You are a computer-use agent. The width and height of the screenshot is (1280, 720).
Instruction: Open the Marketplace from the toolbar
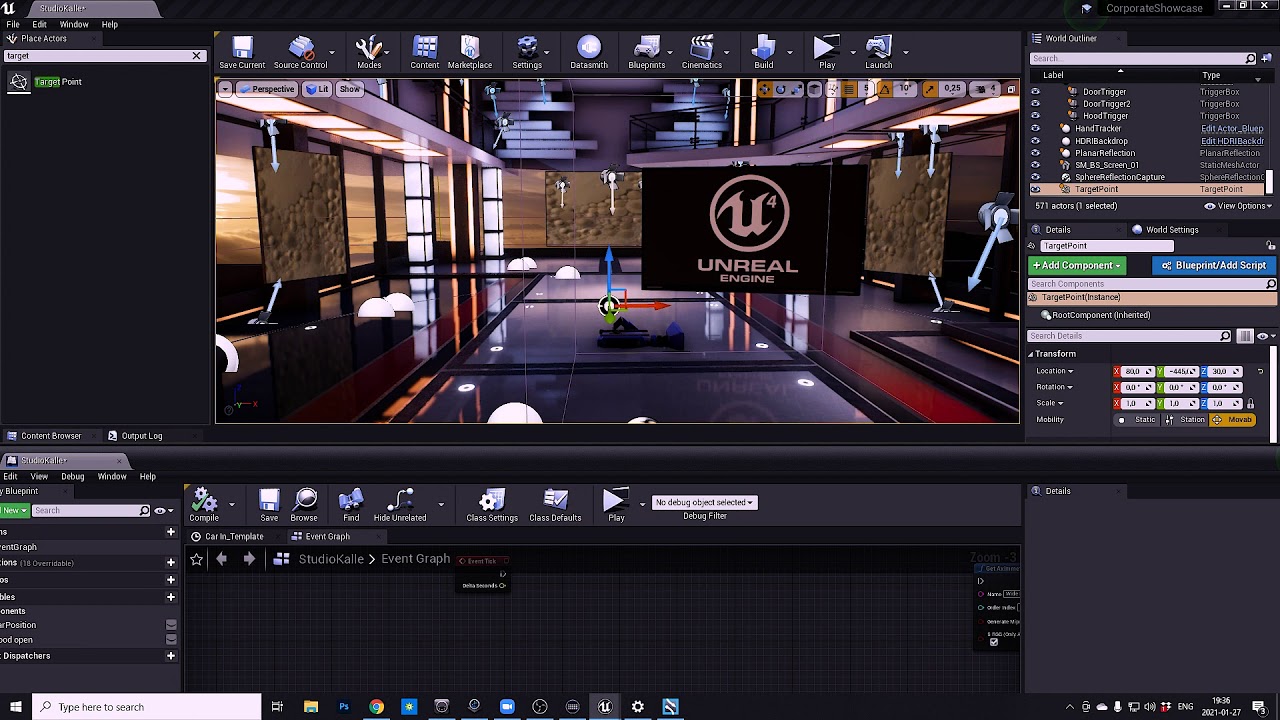click(470, 53)
